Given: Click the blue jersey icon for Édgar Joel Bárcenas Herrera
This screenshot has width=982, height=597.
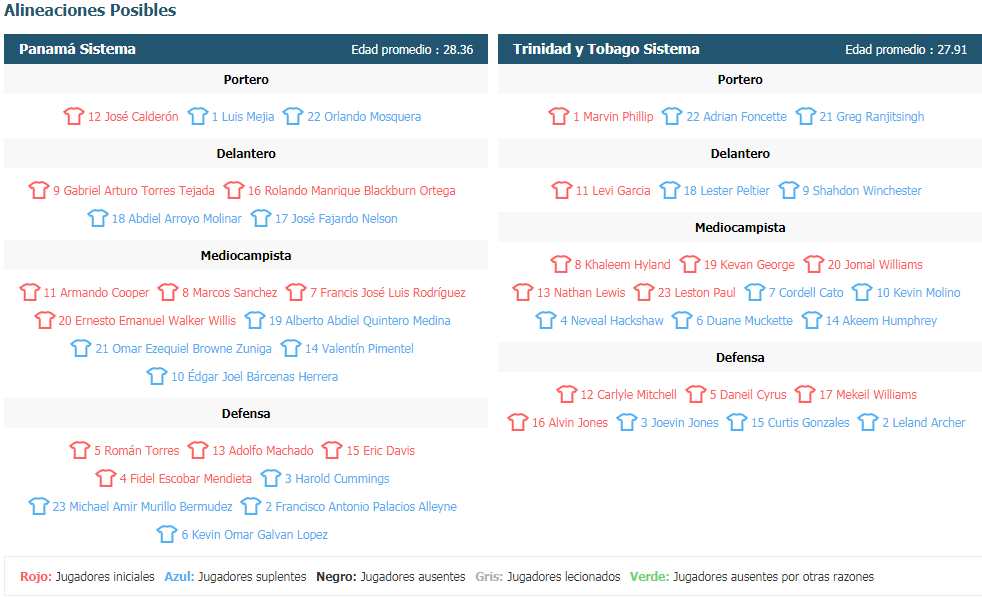Looking at the screenshot, I should point(157,376).
